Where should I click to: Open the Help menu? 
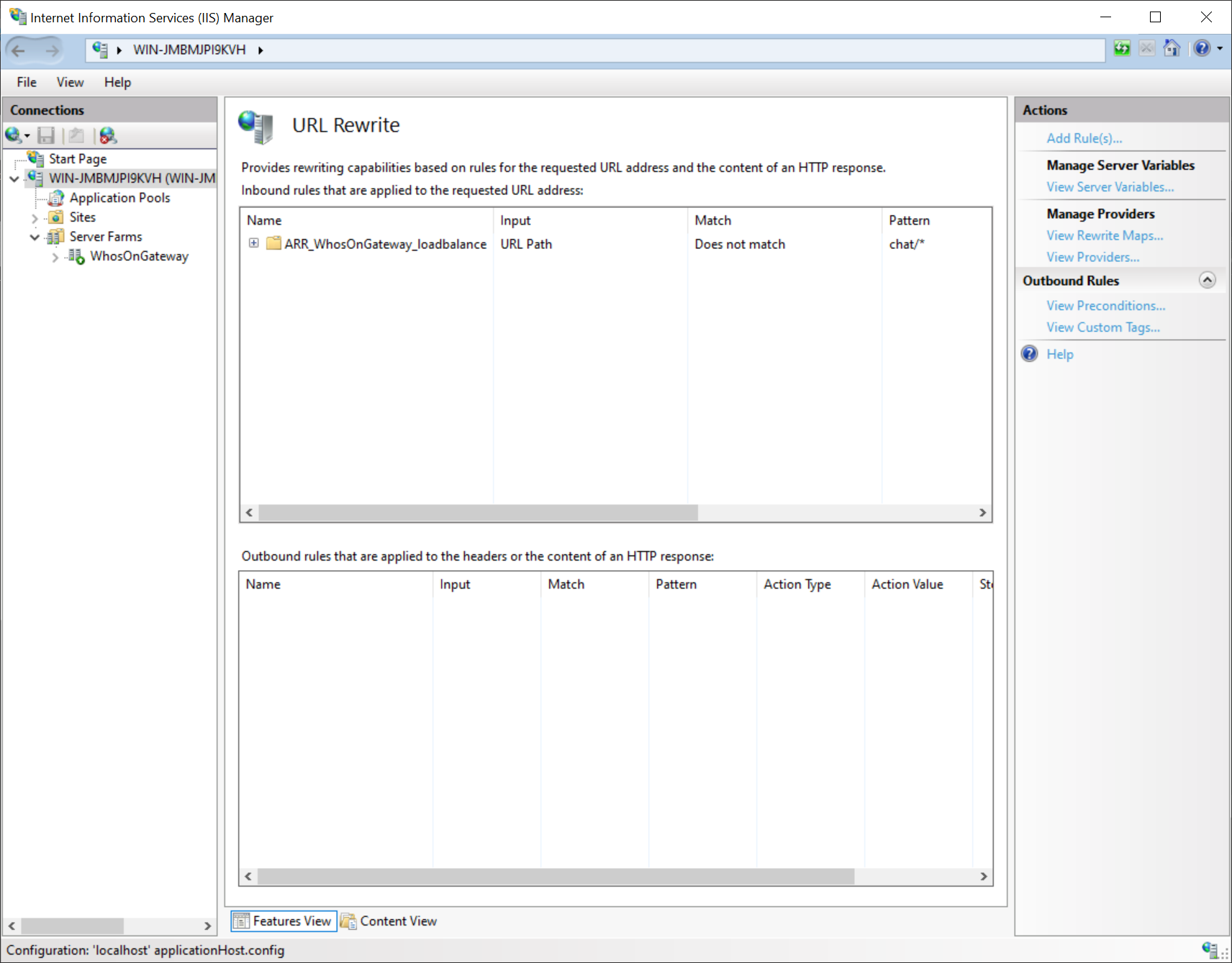pyautogui.click(x=117, y=82)
